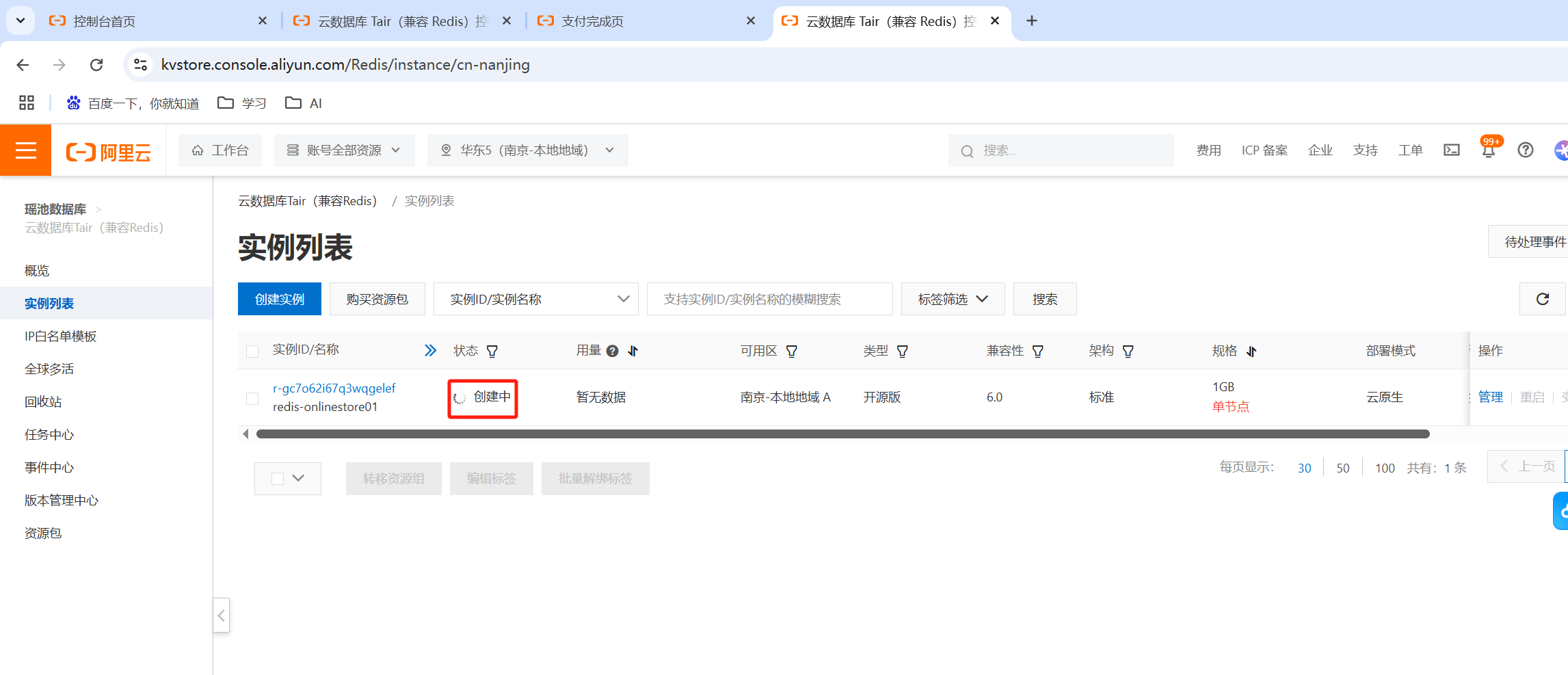Image resolution: width=1568 pixels, height=675 pixels.
Task: Select all instances with the header checkbox
Action: (x=252, y=352)
